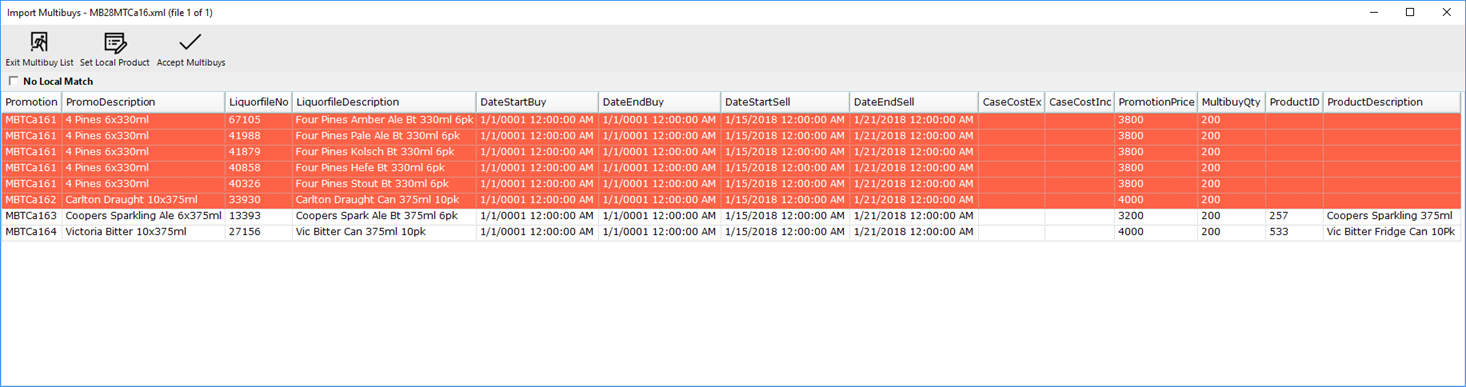Click Liquorfile number 67105
Screen dimensions: 1466x387
(258, 120)
